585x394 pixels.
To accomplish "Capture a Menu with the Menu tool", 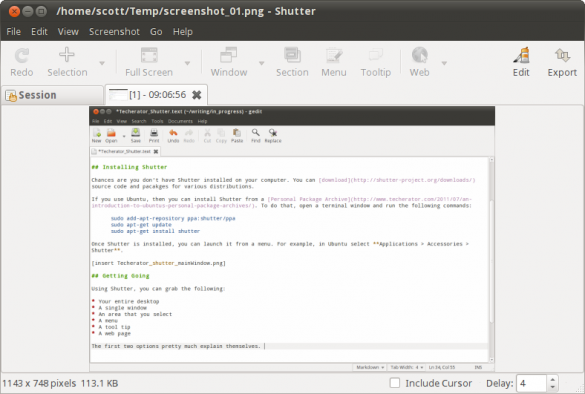I will pos(334,62).
